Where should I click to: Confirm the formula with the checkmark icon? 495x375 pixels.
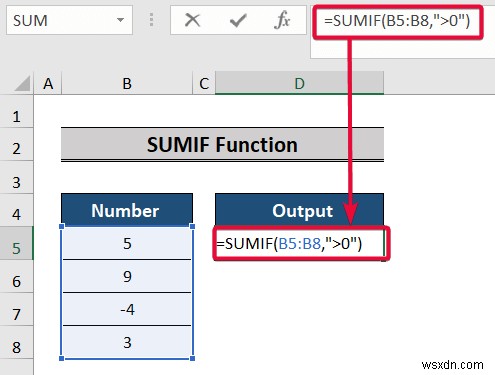tap(238, 20)
